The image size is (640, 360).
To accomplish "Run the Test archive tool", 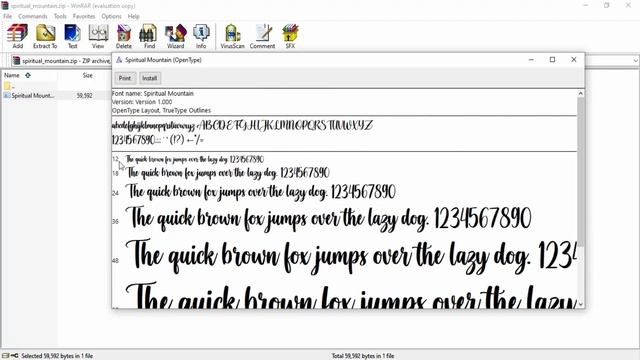I will (x=72, y=36).
